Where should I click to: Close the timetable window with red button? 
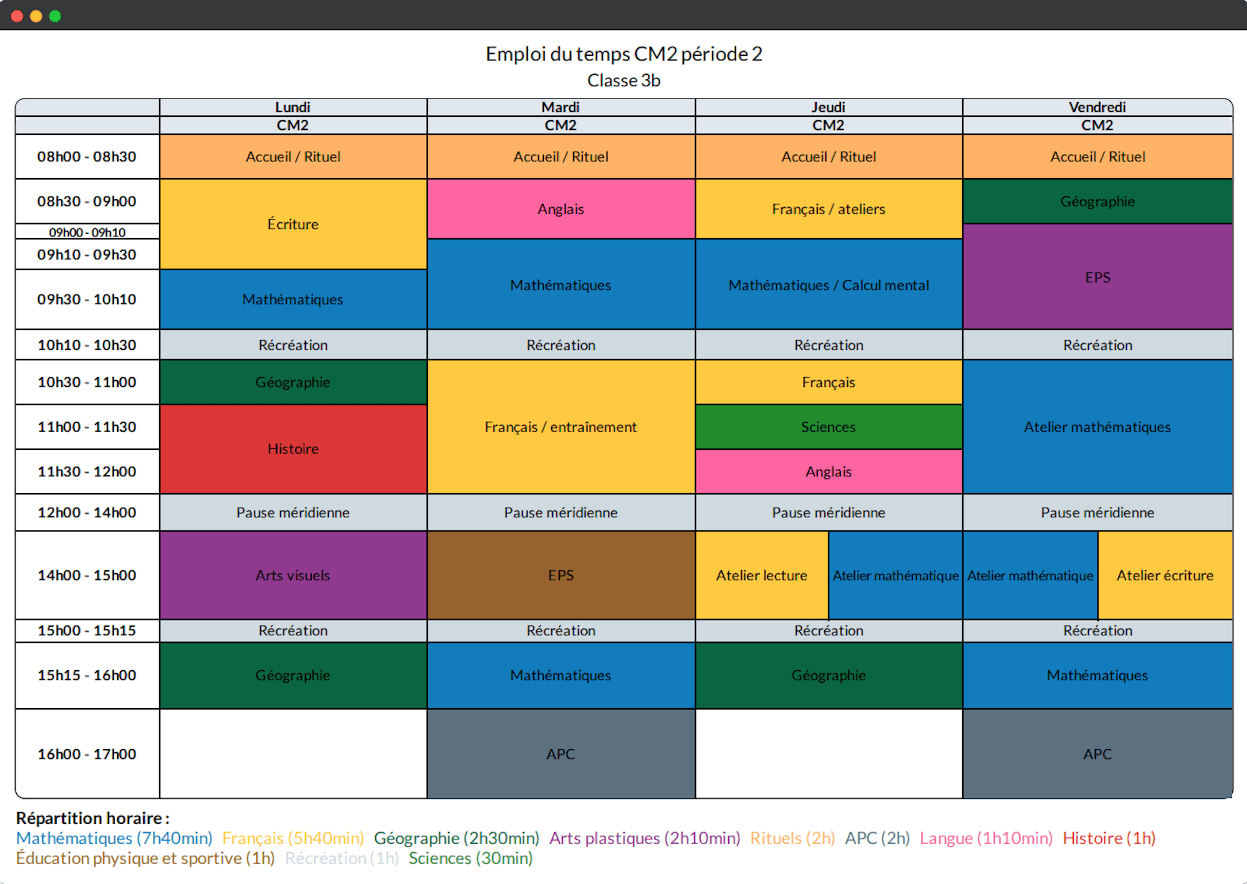(x=16, y=16)
